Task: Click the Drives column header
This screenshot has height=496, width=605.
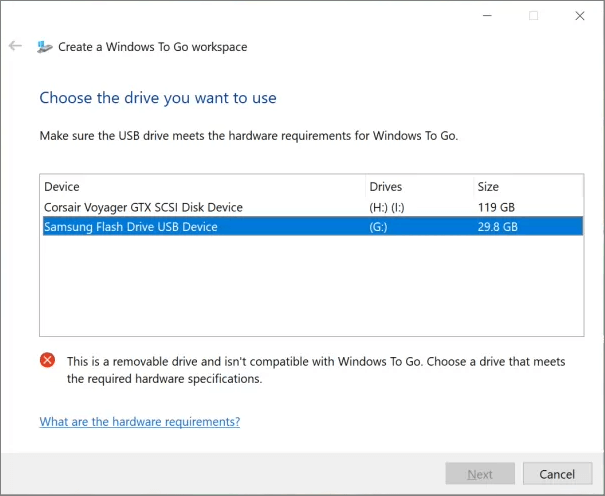Action: click(386, 187)
